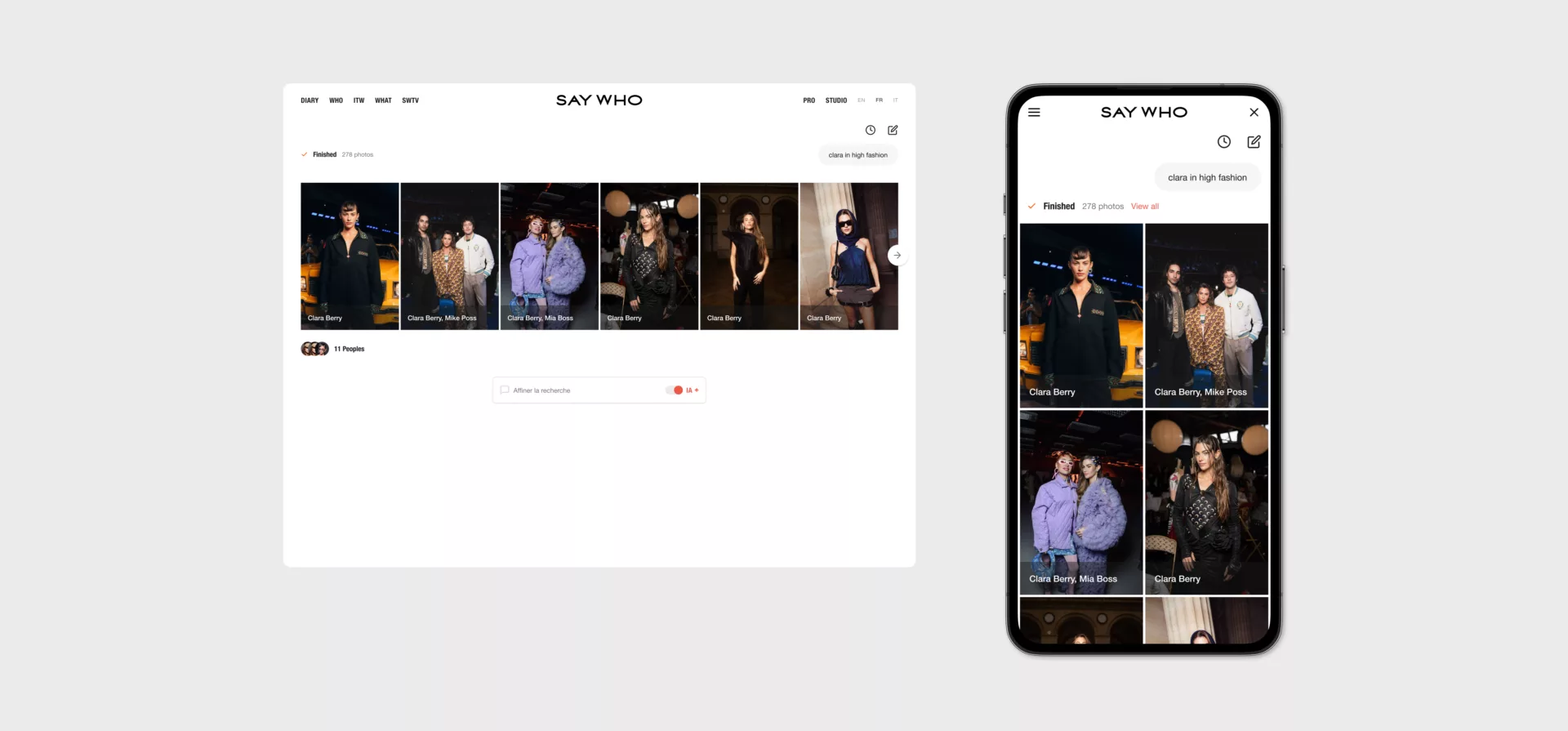Go to the STUDIO section

point(836,100)
